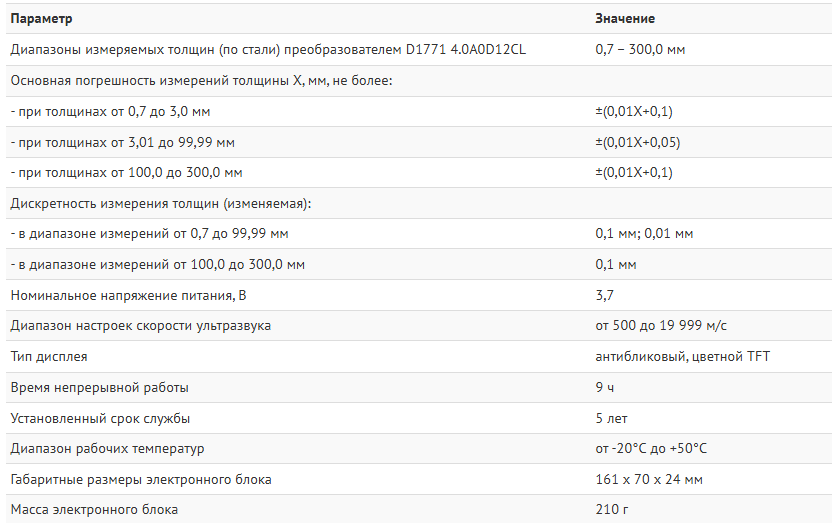Click the row about преобразователем D1771 4.0A0D12CL

[267, 49]
